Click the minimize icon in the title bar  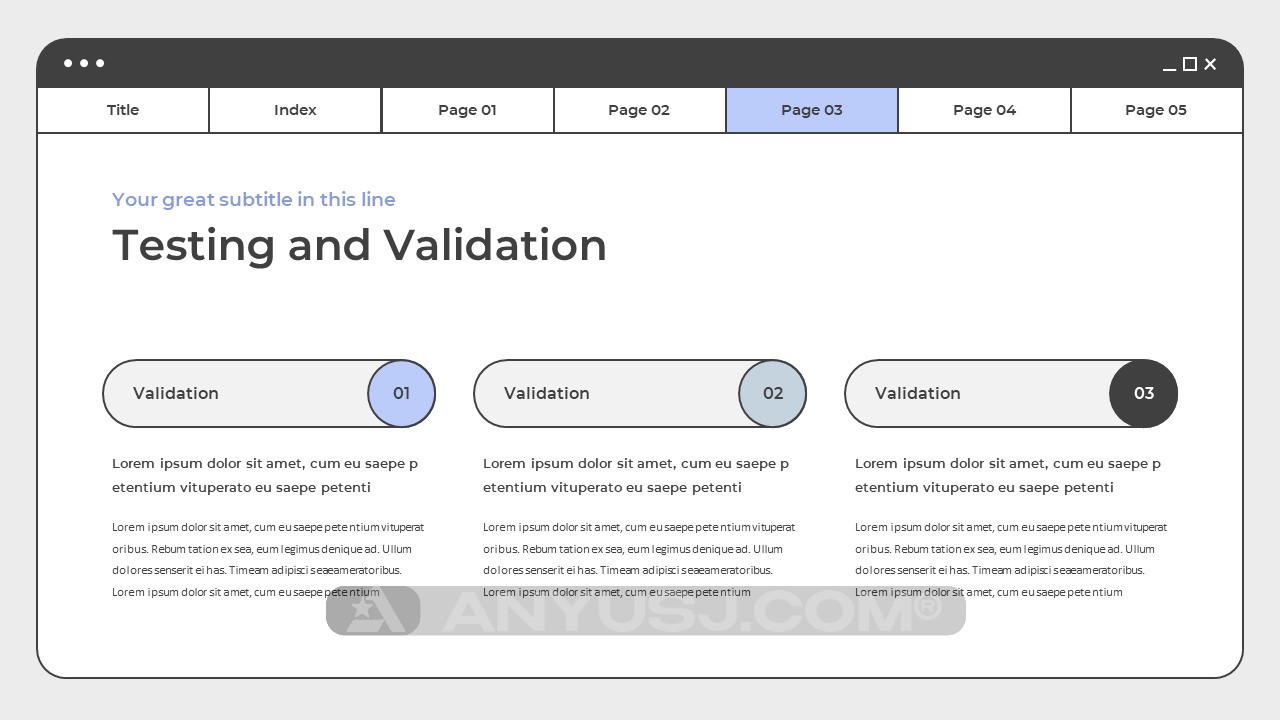[1169, 69]
